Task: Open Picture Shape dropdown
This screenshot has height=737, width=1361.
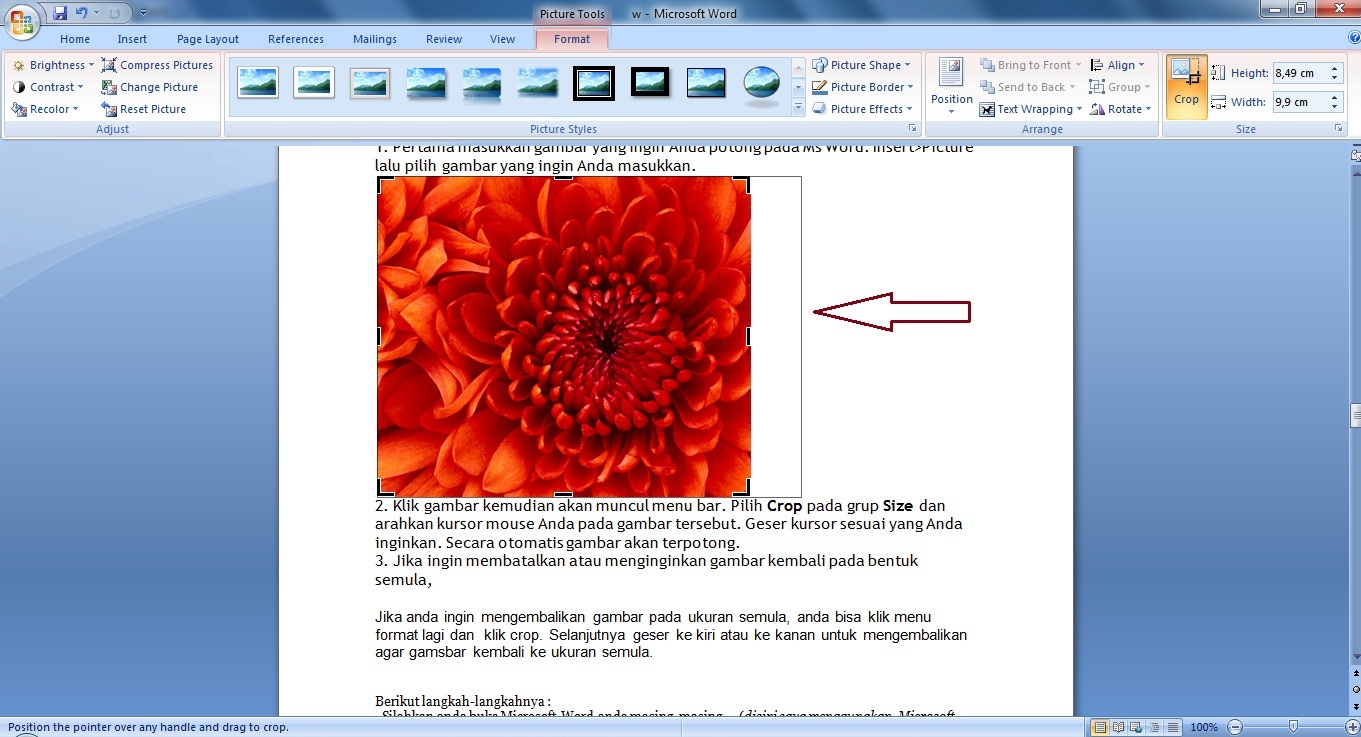Action: [x=861, y=65]
